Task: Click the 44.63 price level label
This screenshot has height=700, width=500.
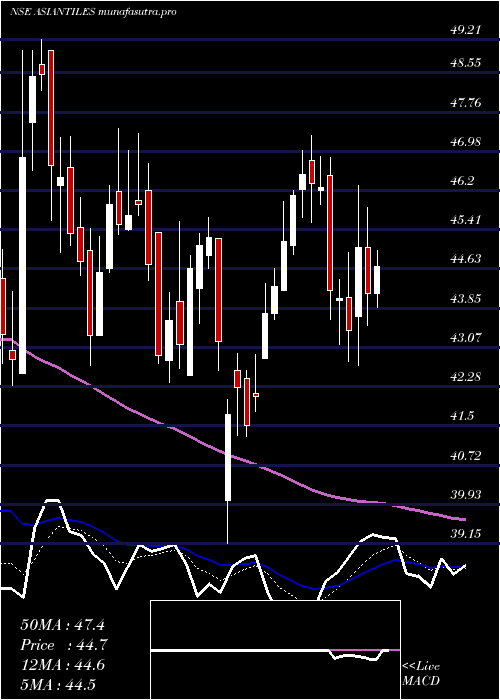Action: 465,259
